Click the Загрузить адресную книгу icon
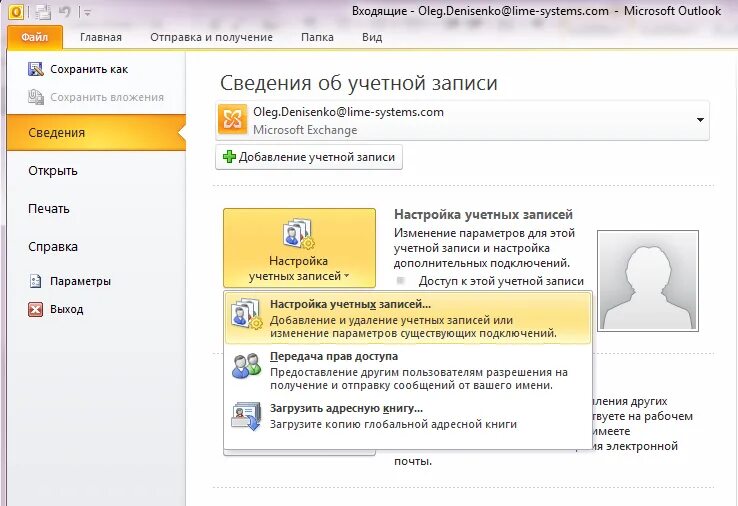Viewport: 738px width, 506px height. point(246,416)
